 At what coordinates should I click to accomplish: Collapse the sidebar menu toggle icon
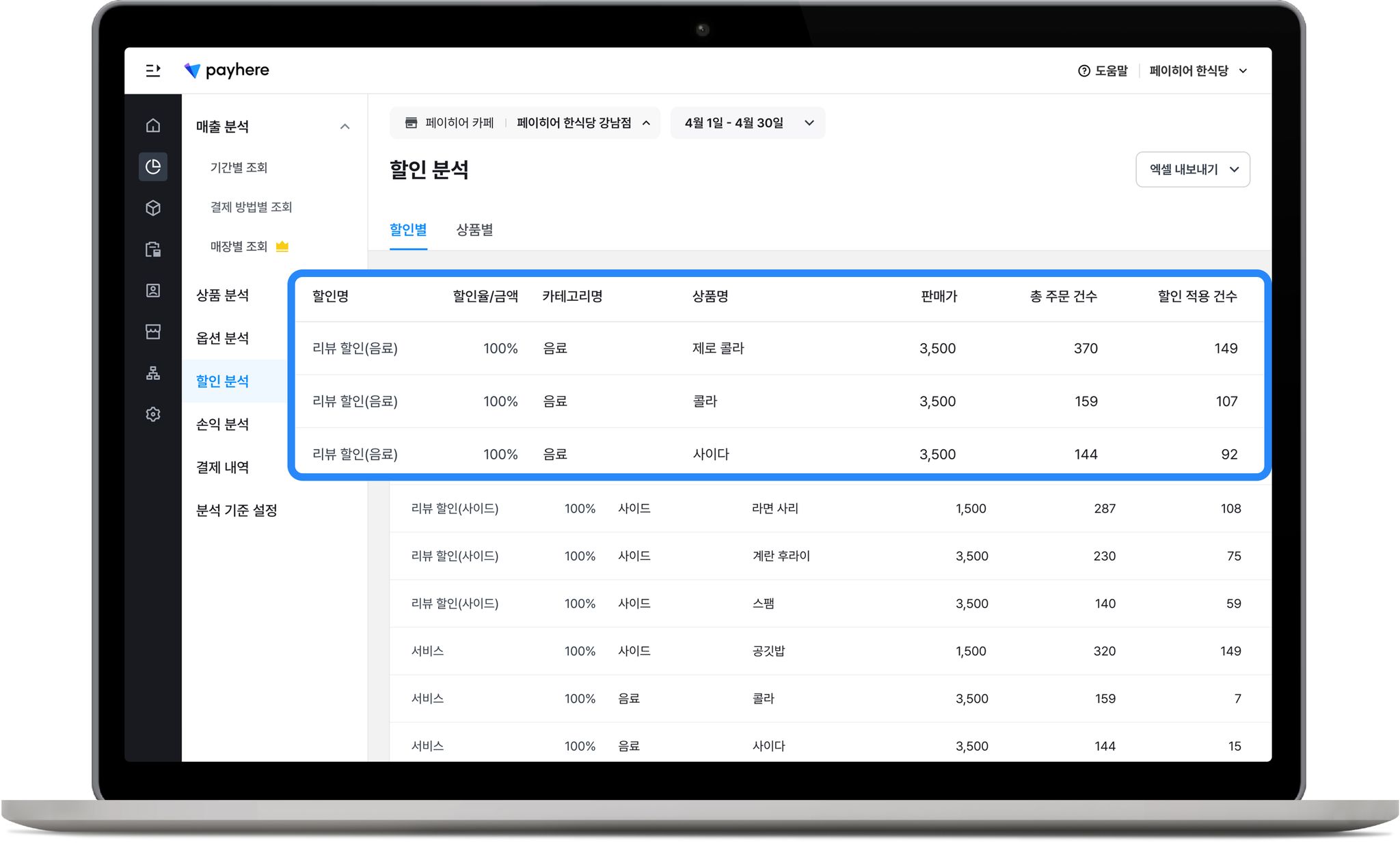pyautogui.click(x=153, y=70)
